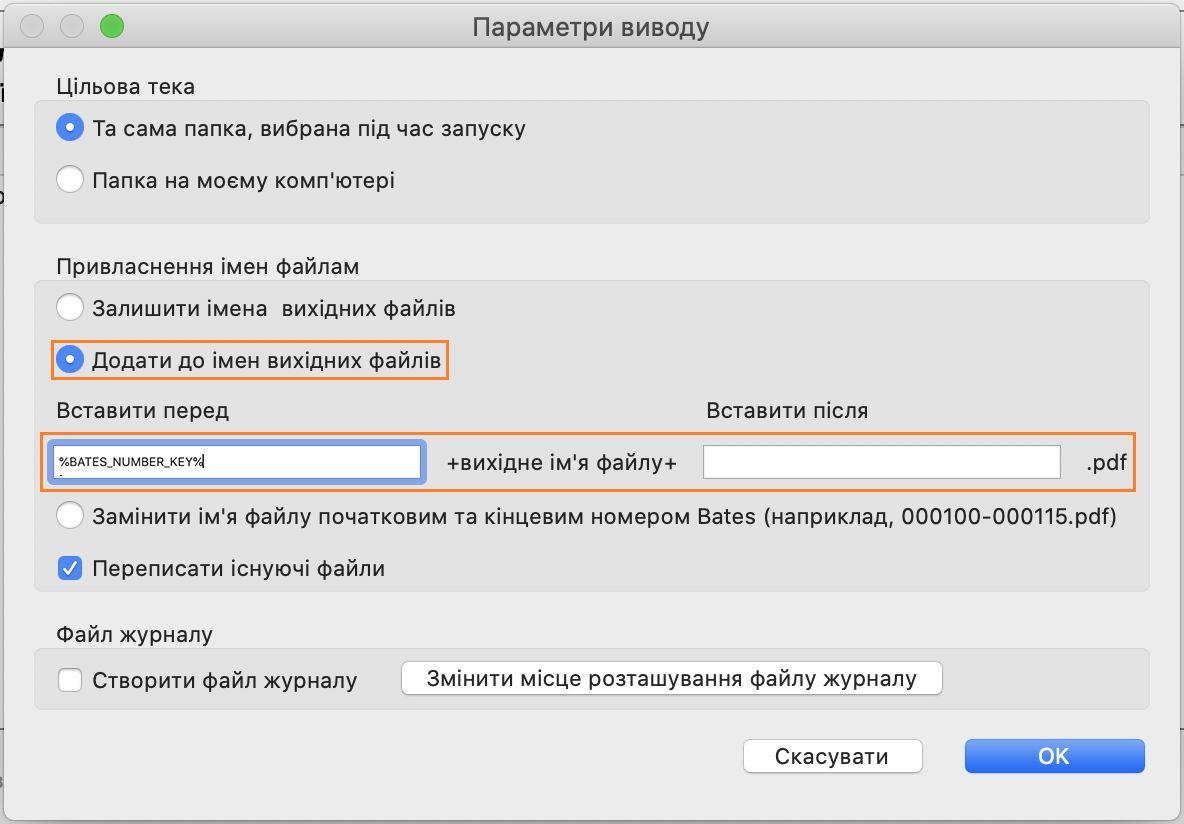
Task: Select the same folder chosen at launch option
Action: point(70,128)
